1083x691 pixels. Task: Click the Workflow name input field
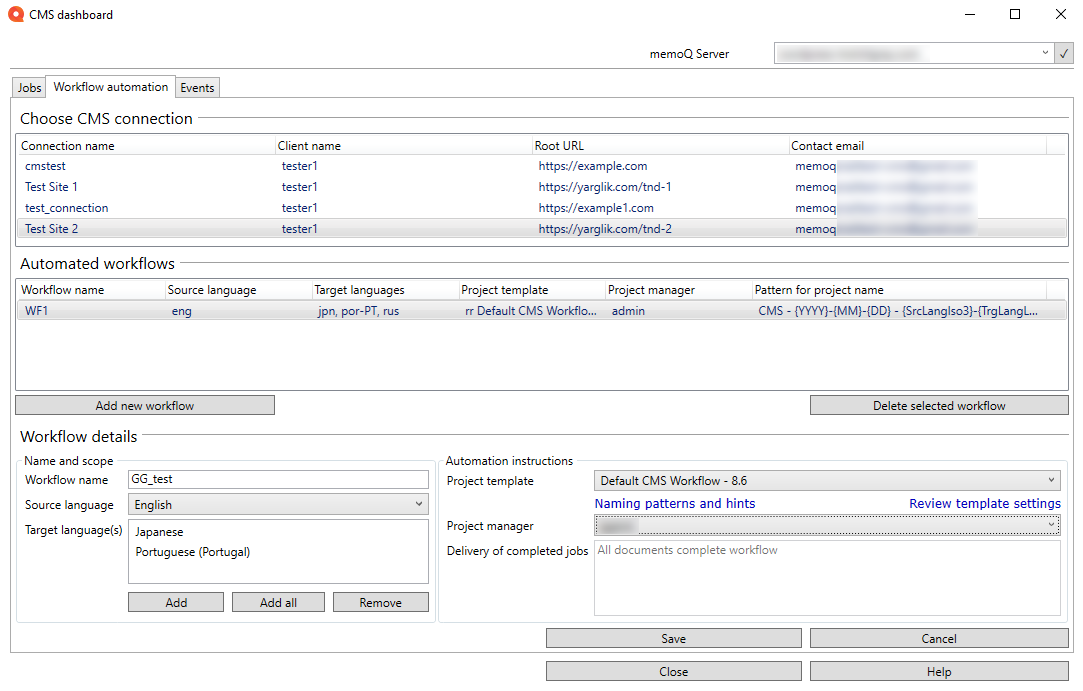(278, 479)
